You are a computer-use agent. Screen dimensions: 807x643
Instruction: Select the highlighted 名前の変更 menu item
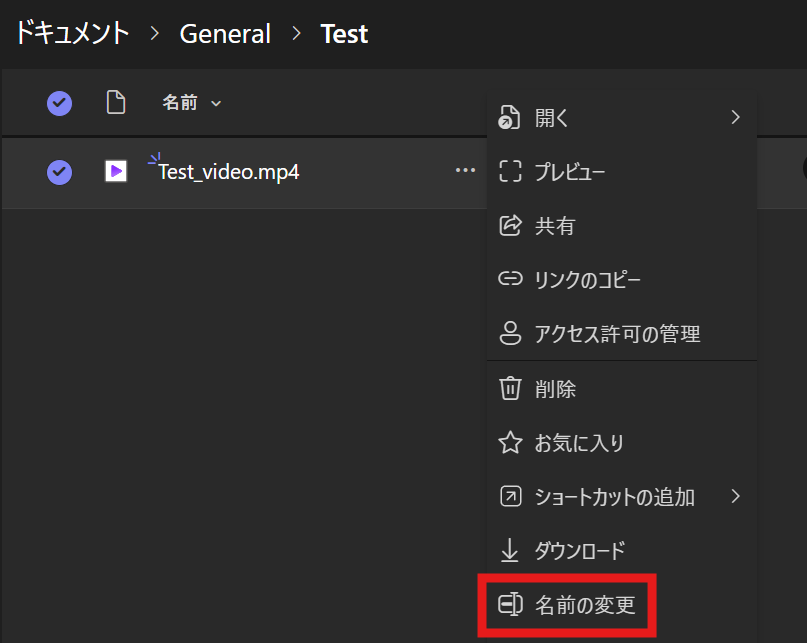[x=585, y=605]
